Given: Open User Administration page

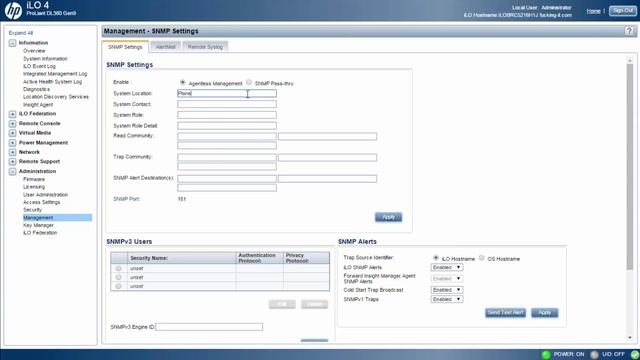Looking at the screenshot, I should tap(45, 195).
